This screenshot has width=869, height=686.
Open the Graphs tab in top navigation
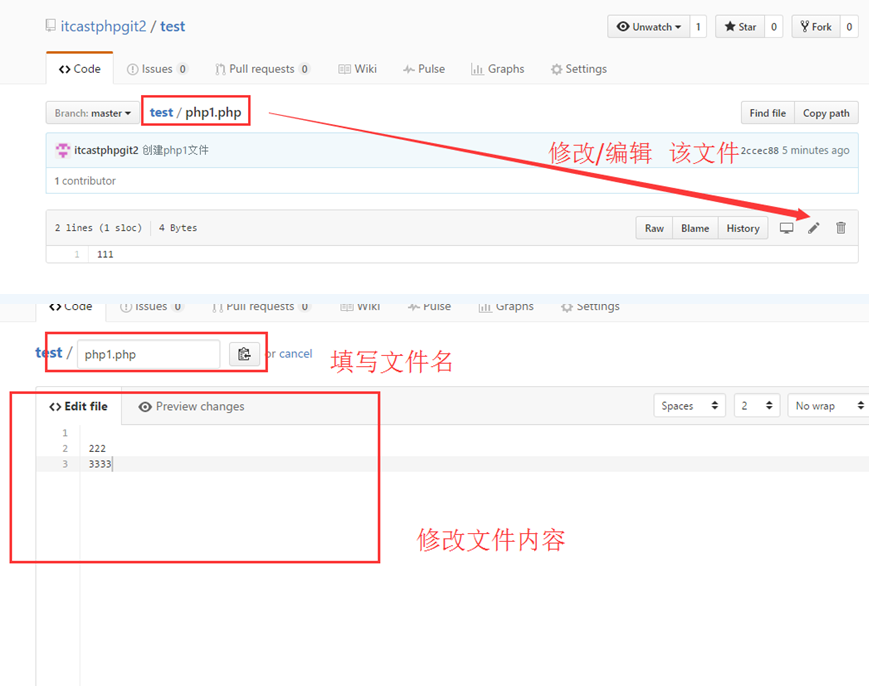click(x=498, y=69)
